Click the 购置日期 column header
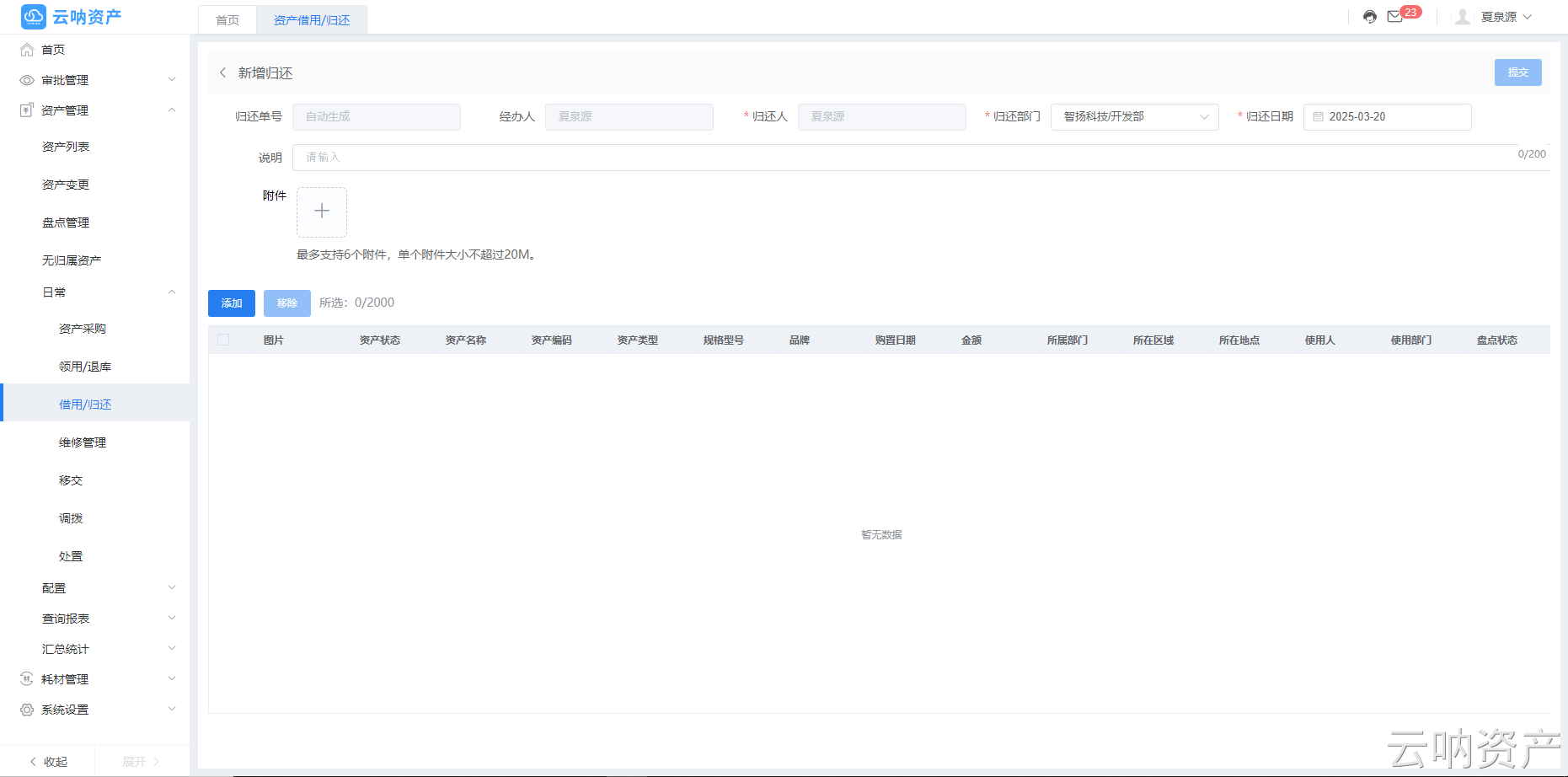 pyautogui.click(x=896, y=340)
